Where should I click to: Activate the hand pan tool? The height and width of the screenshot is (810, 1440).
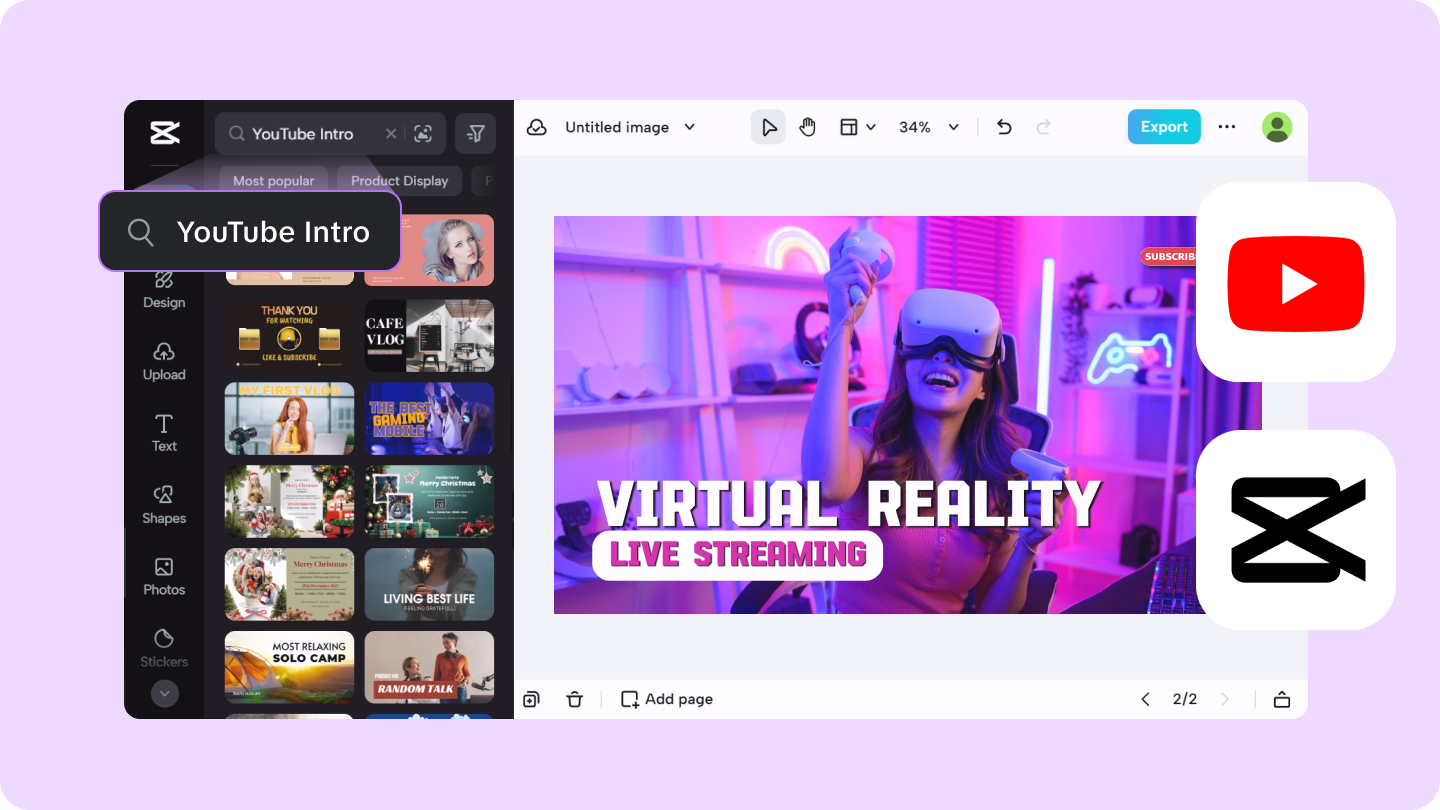click(x=807, y=127)
